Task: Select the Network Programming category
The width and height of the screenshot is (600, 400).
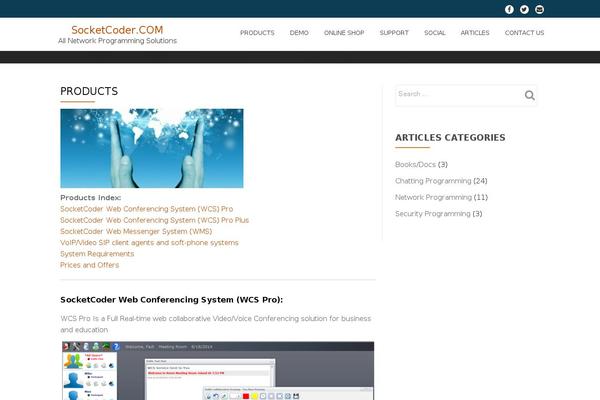Action: tap(433, 197)
